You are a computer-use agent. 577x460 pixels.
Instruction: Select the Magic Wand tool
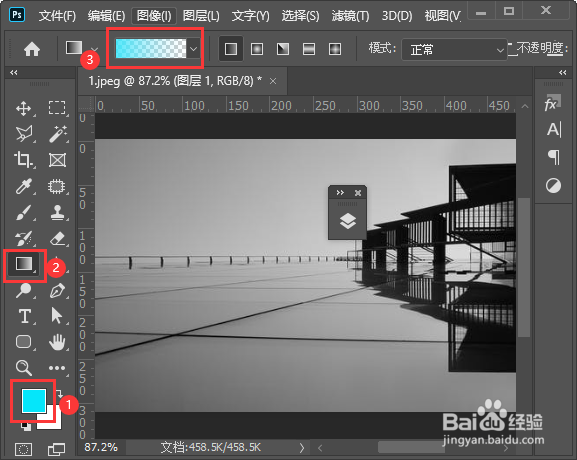pos(58,134)
